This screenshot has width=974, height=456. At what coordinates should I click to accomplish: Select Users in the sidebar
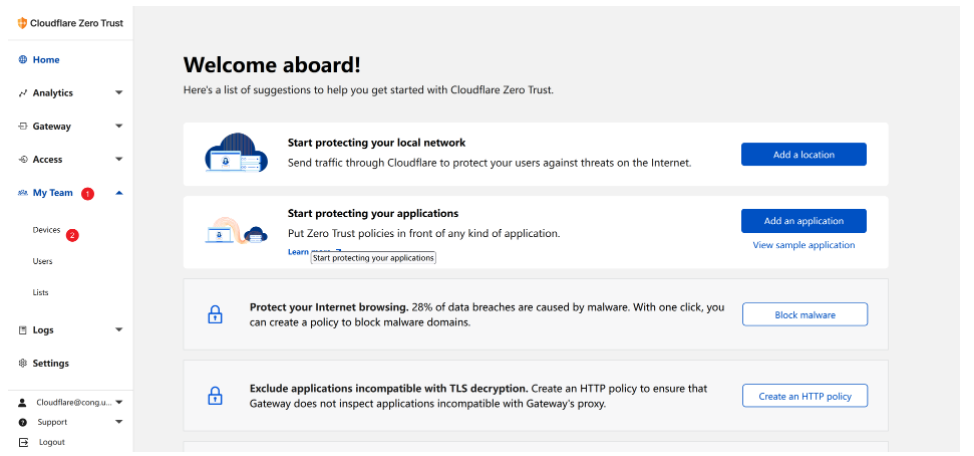pos(42,262)
